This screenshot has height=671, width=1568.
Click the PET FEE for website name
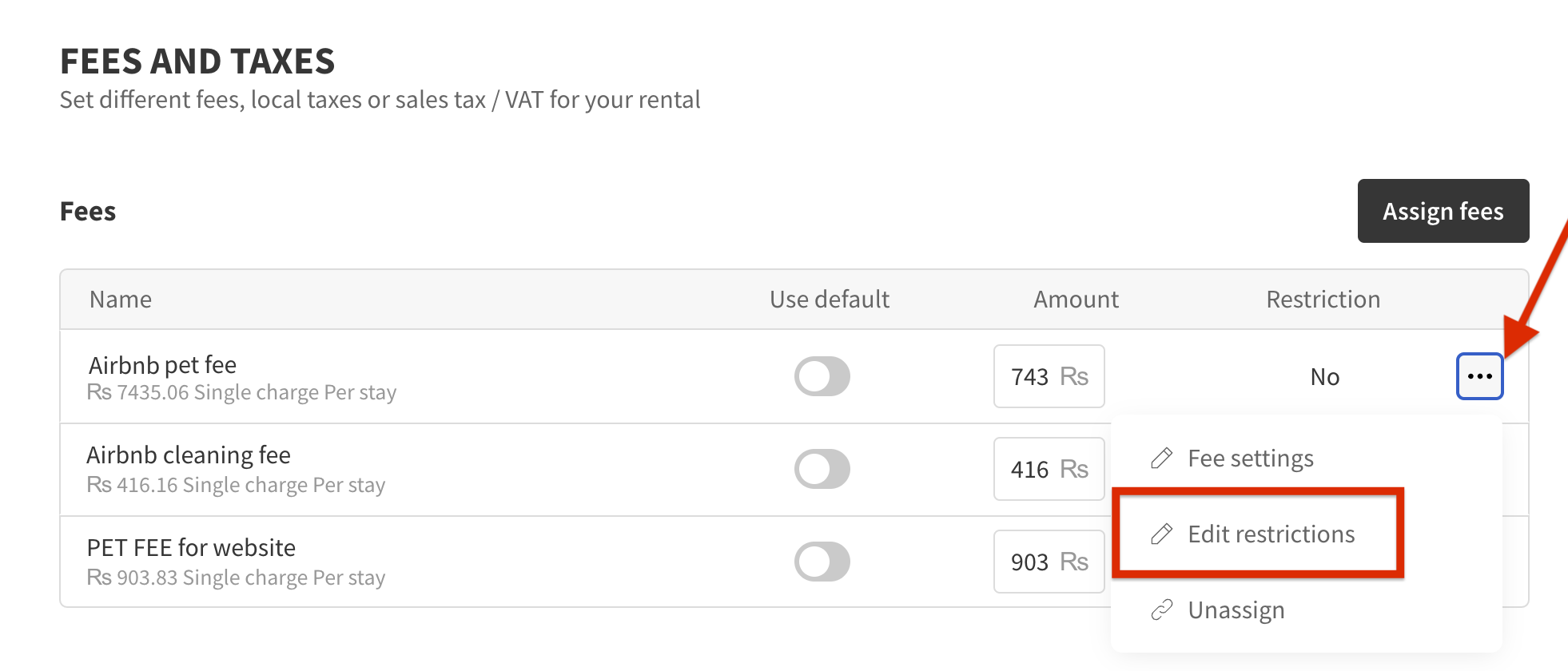pos(191,548)
